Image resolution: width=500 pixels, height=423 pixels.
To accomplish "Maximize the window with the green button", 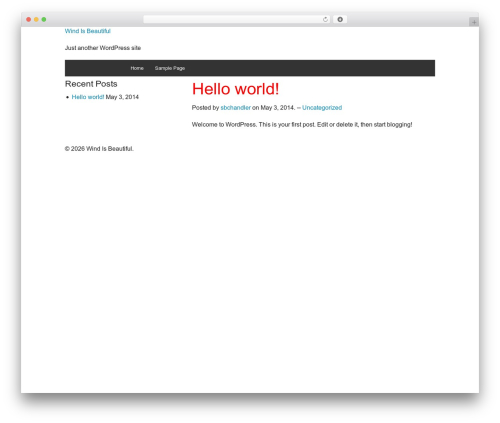I will [44, 20].
